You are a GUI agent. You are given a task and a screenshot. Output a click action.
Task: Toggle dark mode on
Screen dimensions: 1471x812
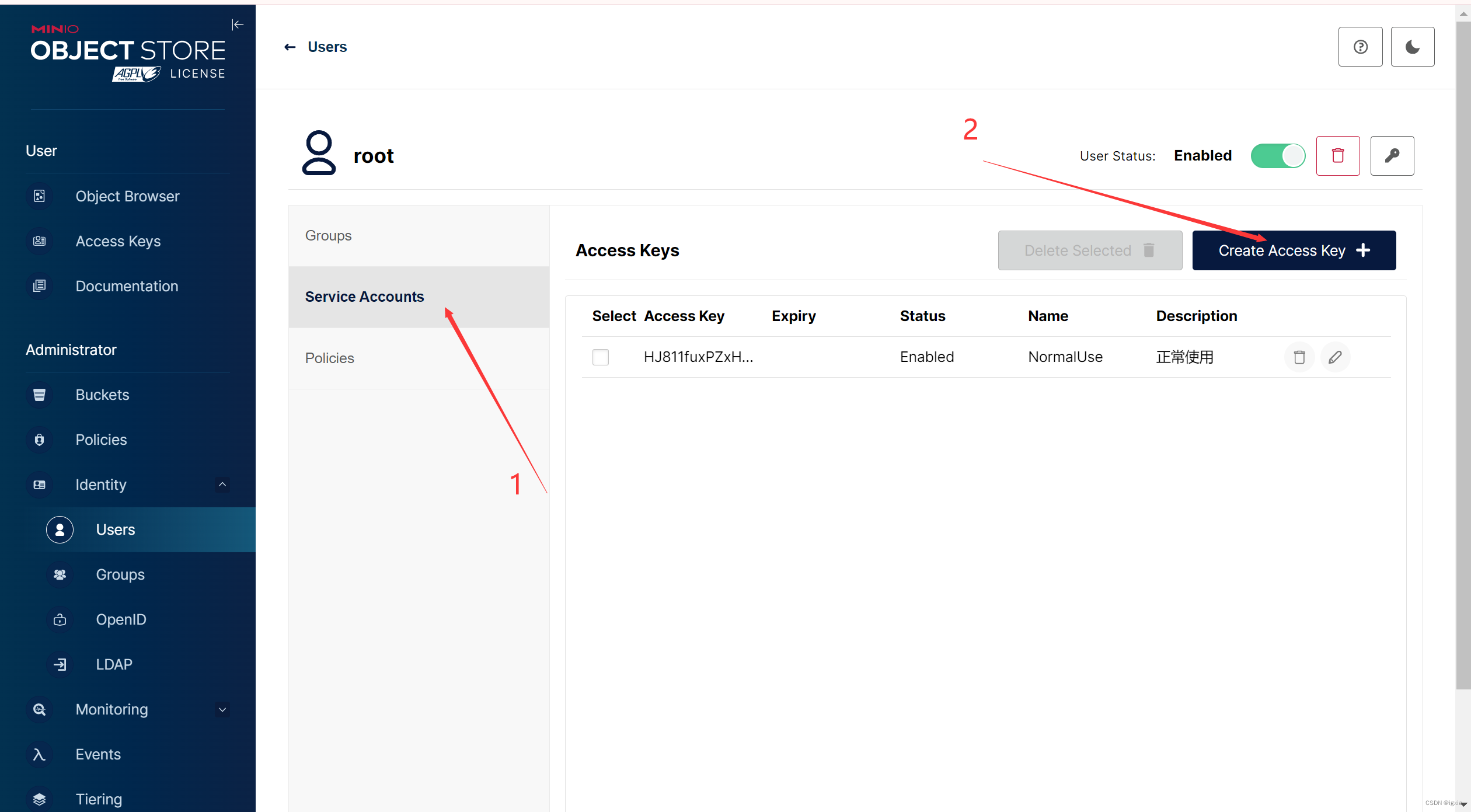(x=1414, y=46)
